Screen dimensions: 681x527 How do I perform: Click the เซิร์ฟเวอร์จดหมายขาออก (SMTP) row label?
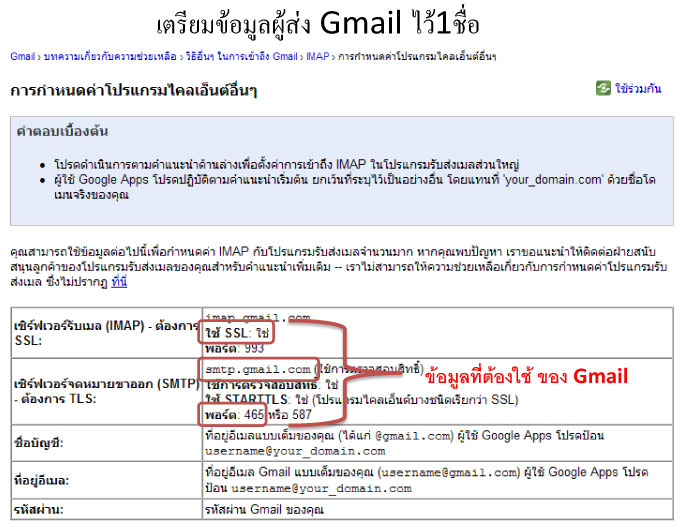tap(106, 391)
